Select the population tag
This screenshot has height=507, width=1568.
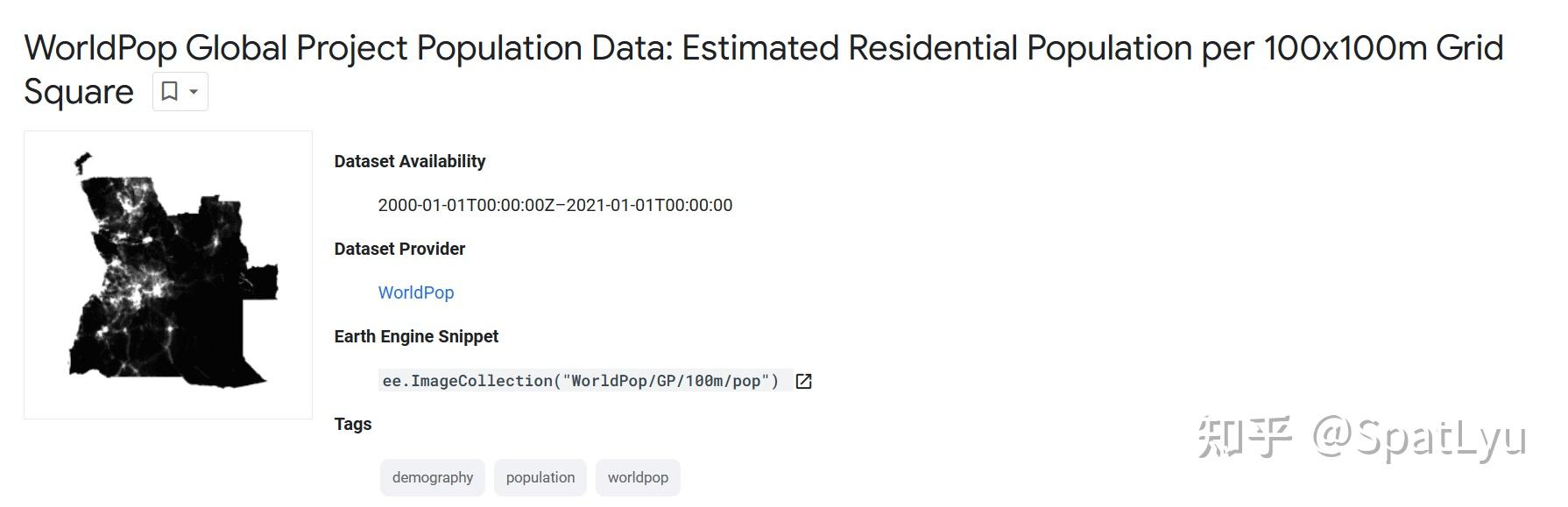(x=540, y=477)
